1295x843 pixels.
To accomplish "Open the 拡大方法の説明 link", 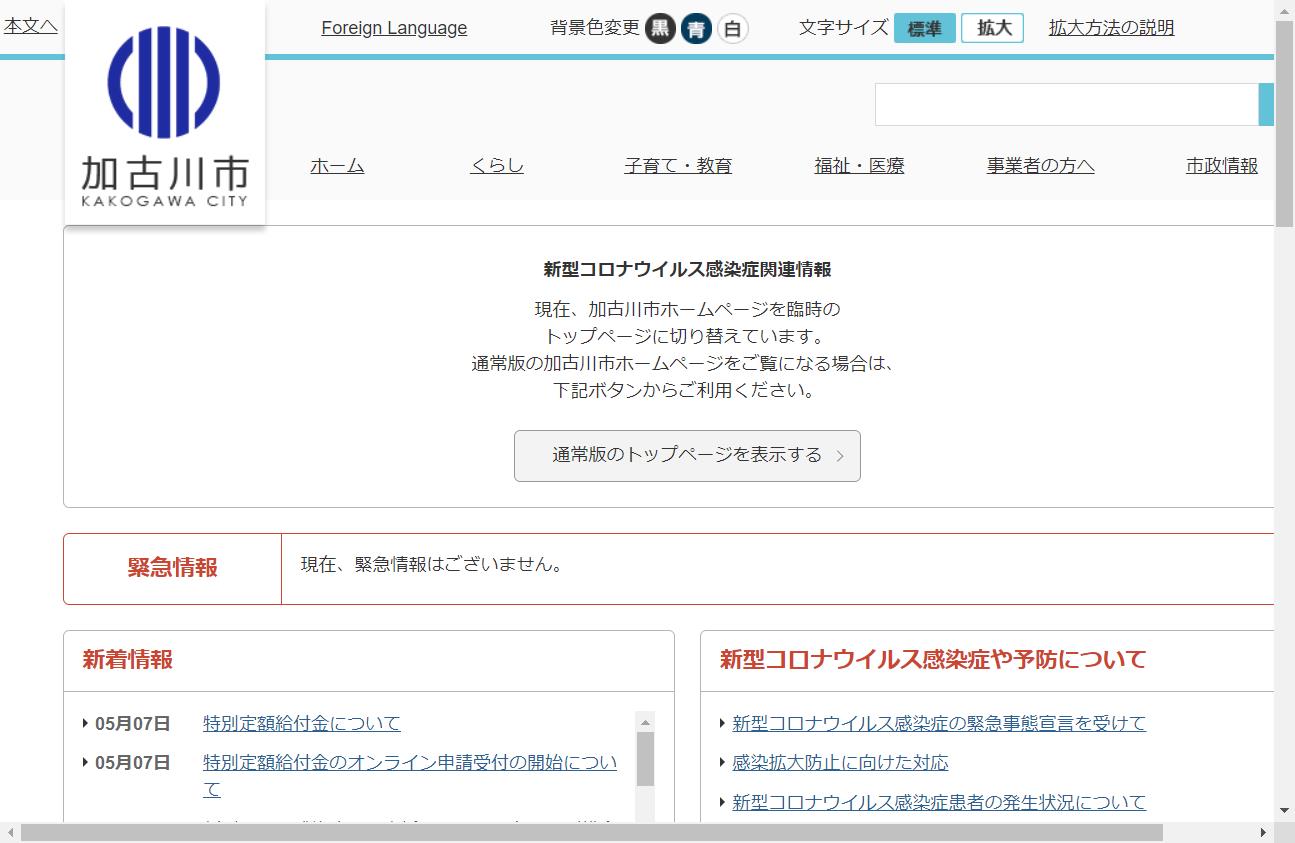I will [x=1111, y=28].
